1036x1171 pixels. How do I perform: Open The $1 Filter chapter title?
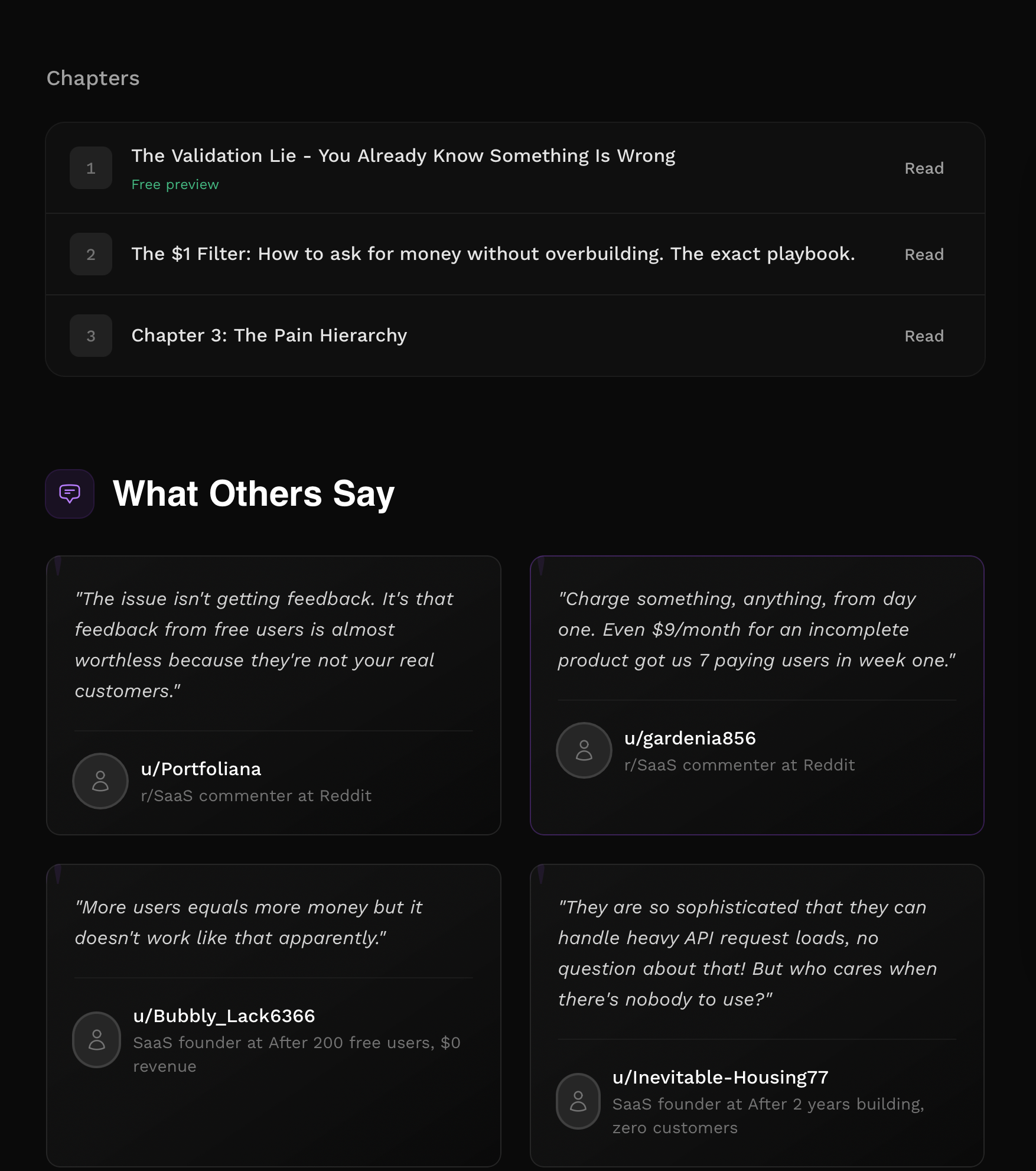pyautogui.click(x=493, y=254)
